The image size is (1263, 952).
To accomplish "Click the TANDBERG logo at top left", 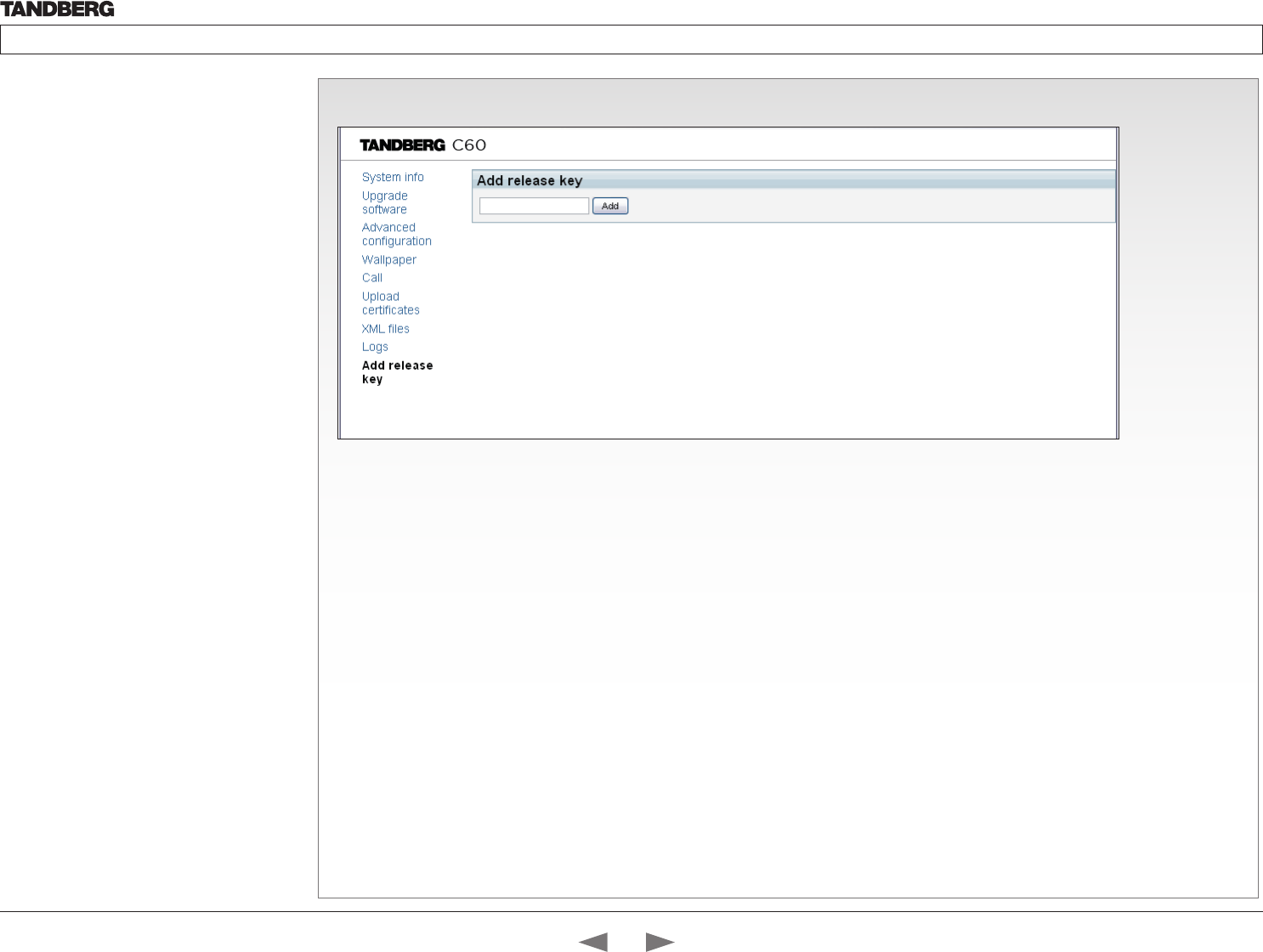I will [x=58, y=9].
